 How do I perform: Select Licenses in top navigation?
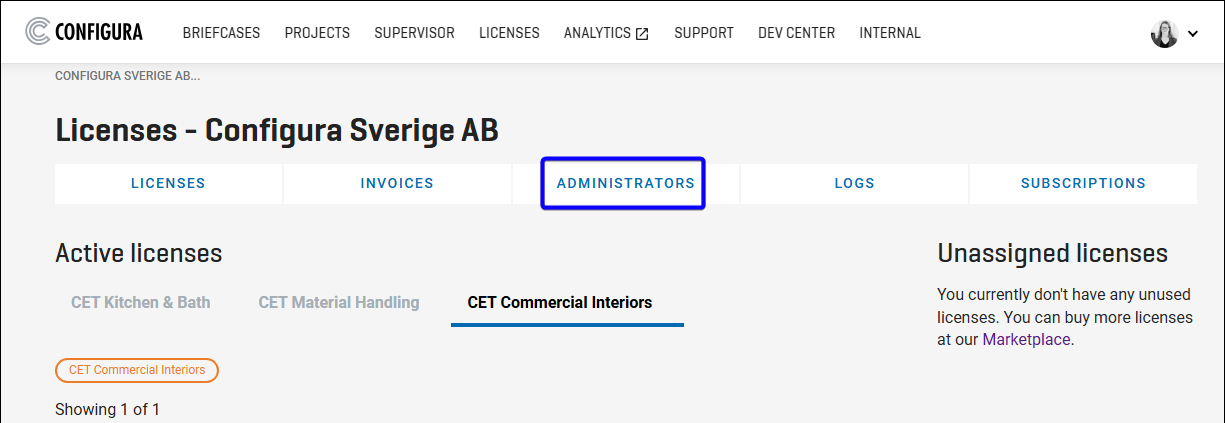509,33
